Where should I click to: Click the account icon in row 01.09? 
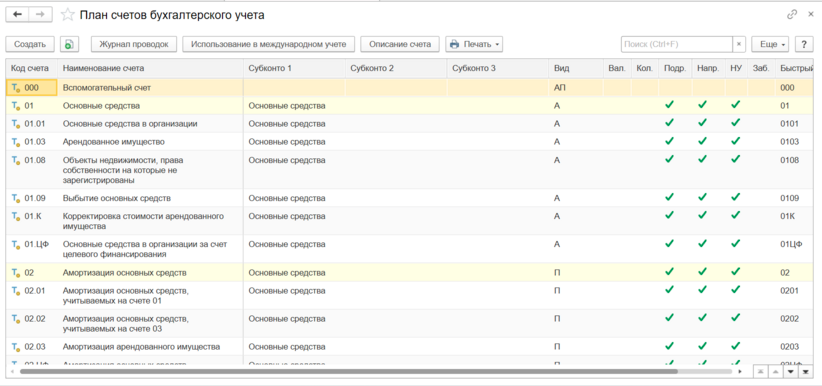click(x=16, y=199)
